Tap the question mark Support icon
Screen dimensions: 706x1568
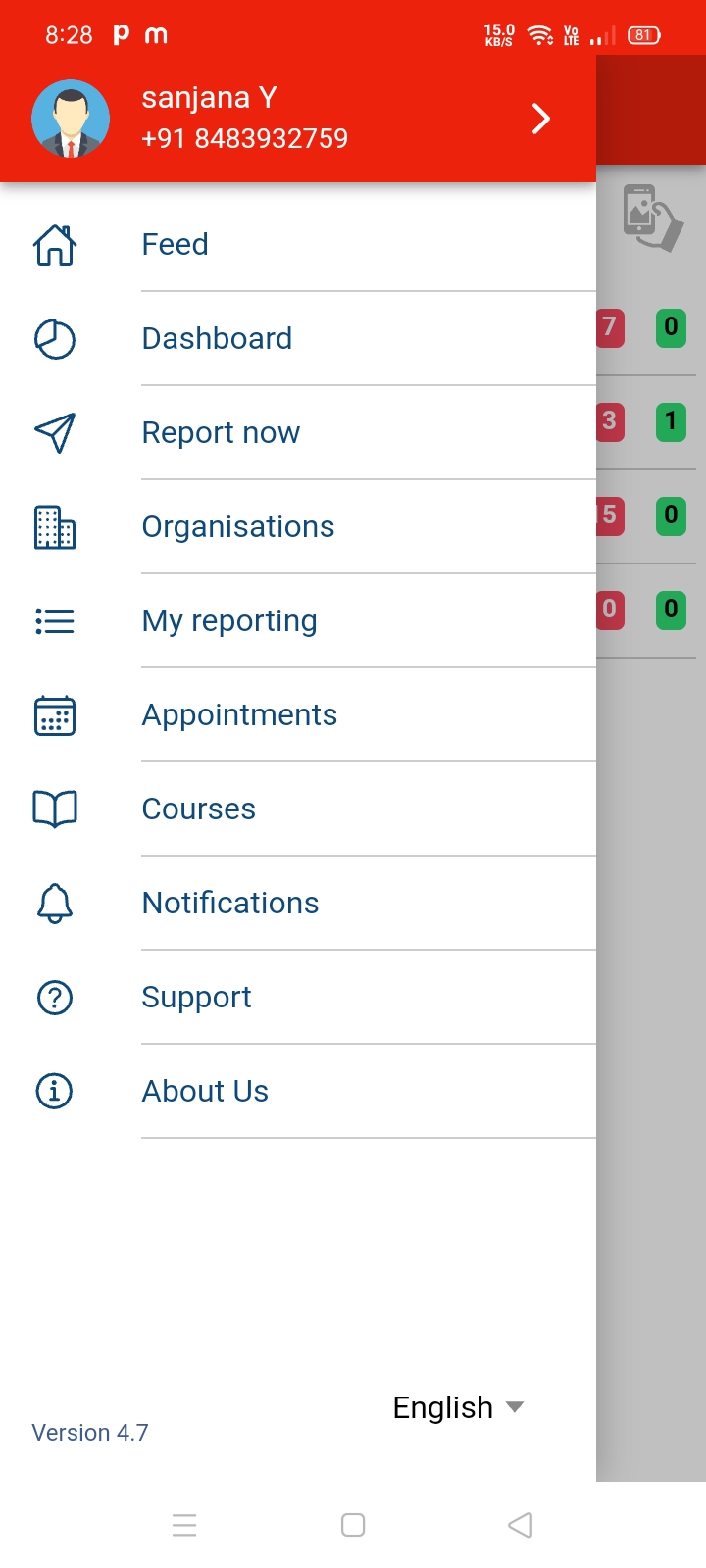tap(55, 998)
